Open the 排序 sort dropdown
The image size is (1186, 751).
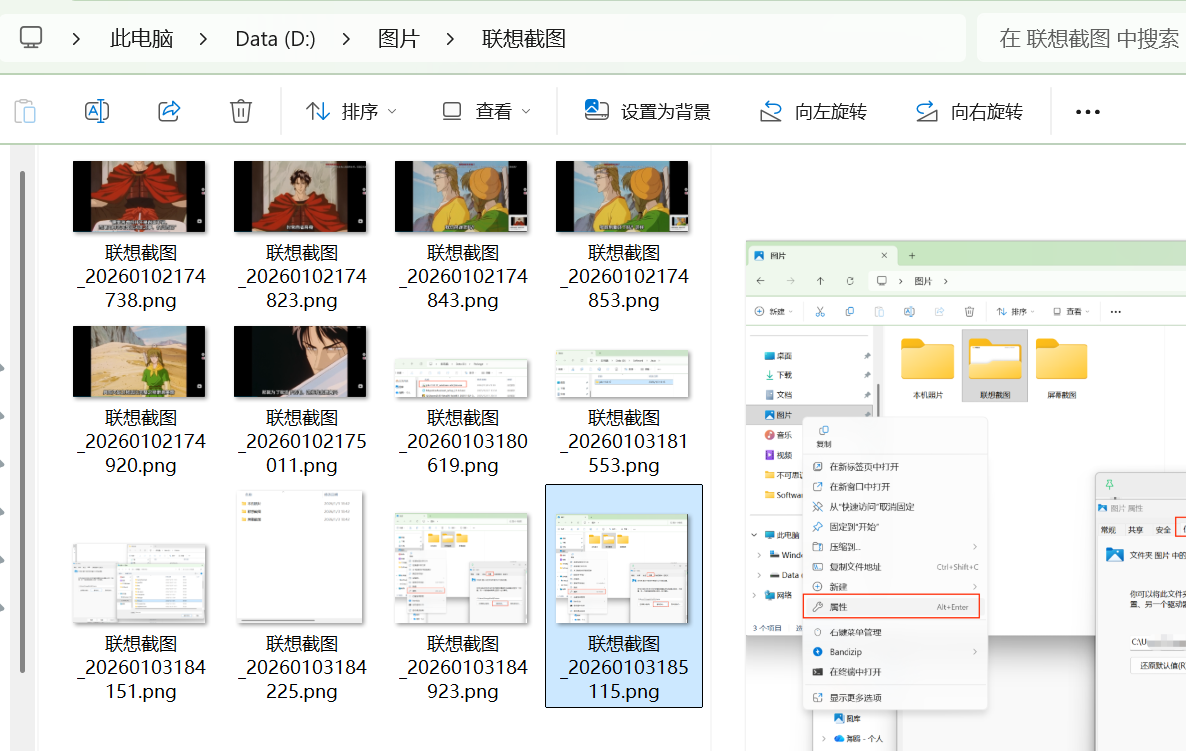pyautogui.click(x=351, y=112)
